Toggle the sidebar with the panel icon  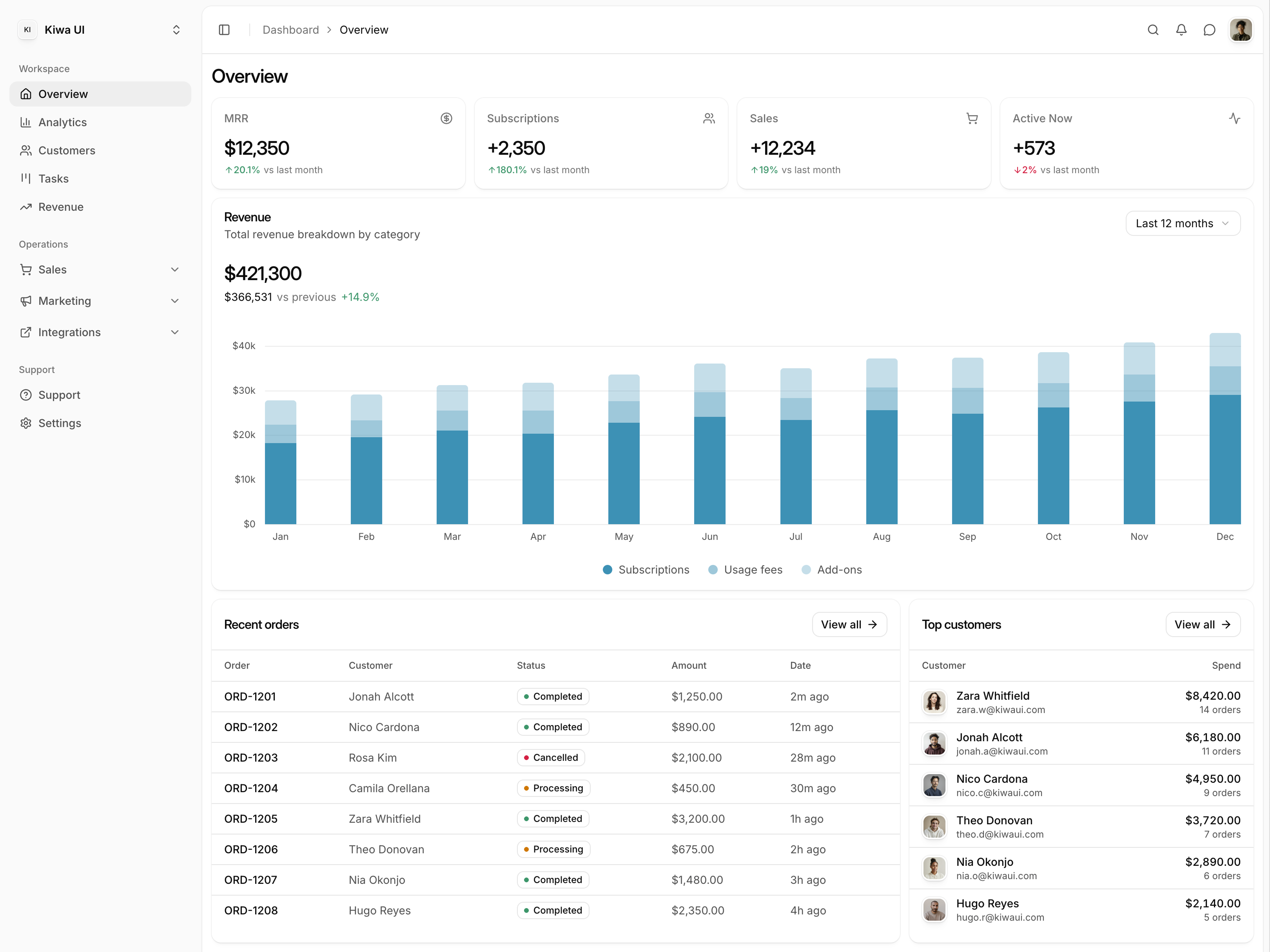click(x=224, y=30)
